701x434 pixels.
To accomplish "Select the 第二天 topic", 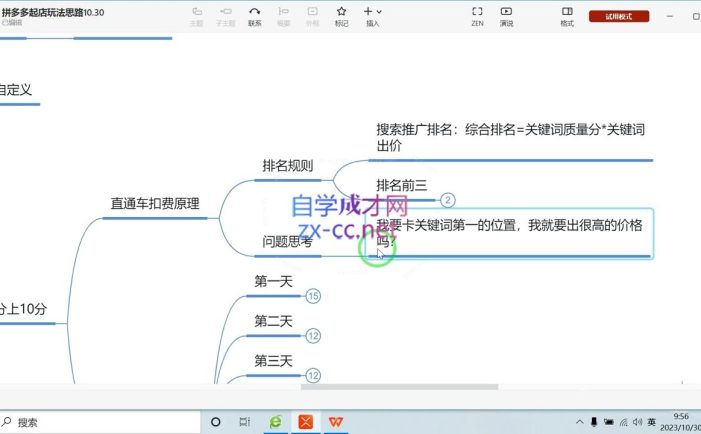I will coord(273,321).
